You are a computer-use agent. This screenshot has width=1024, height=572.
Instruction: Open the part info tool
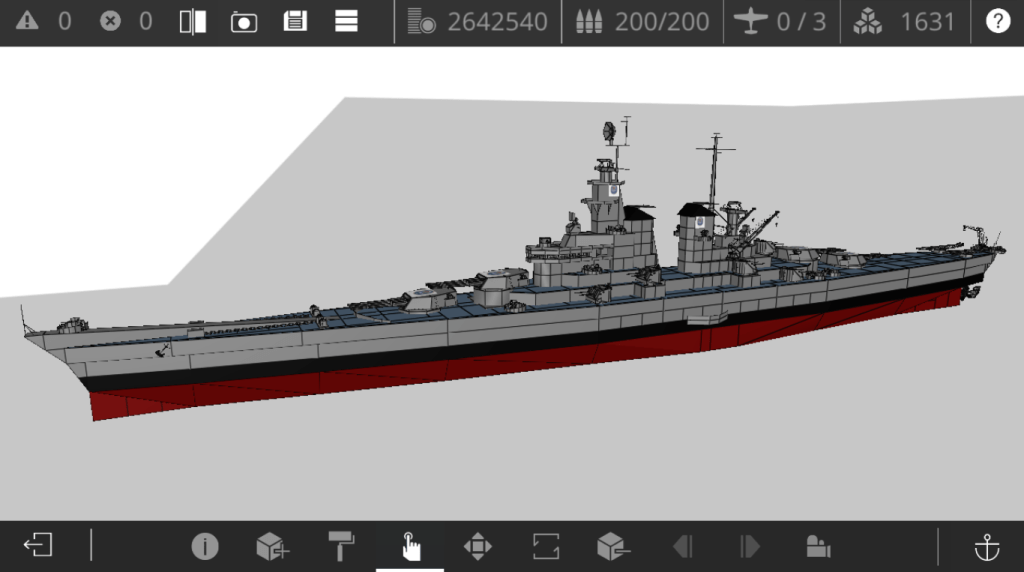pos(205,546)
